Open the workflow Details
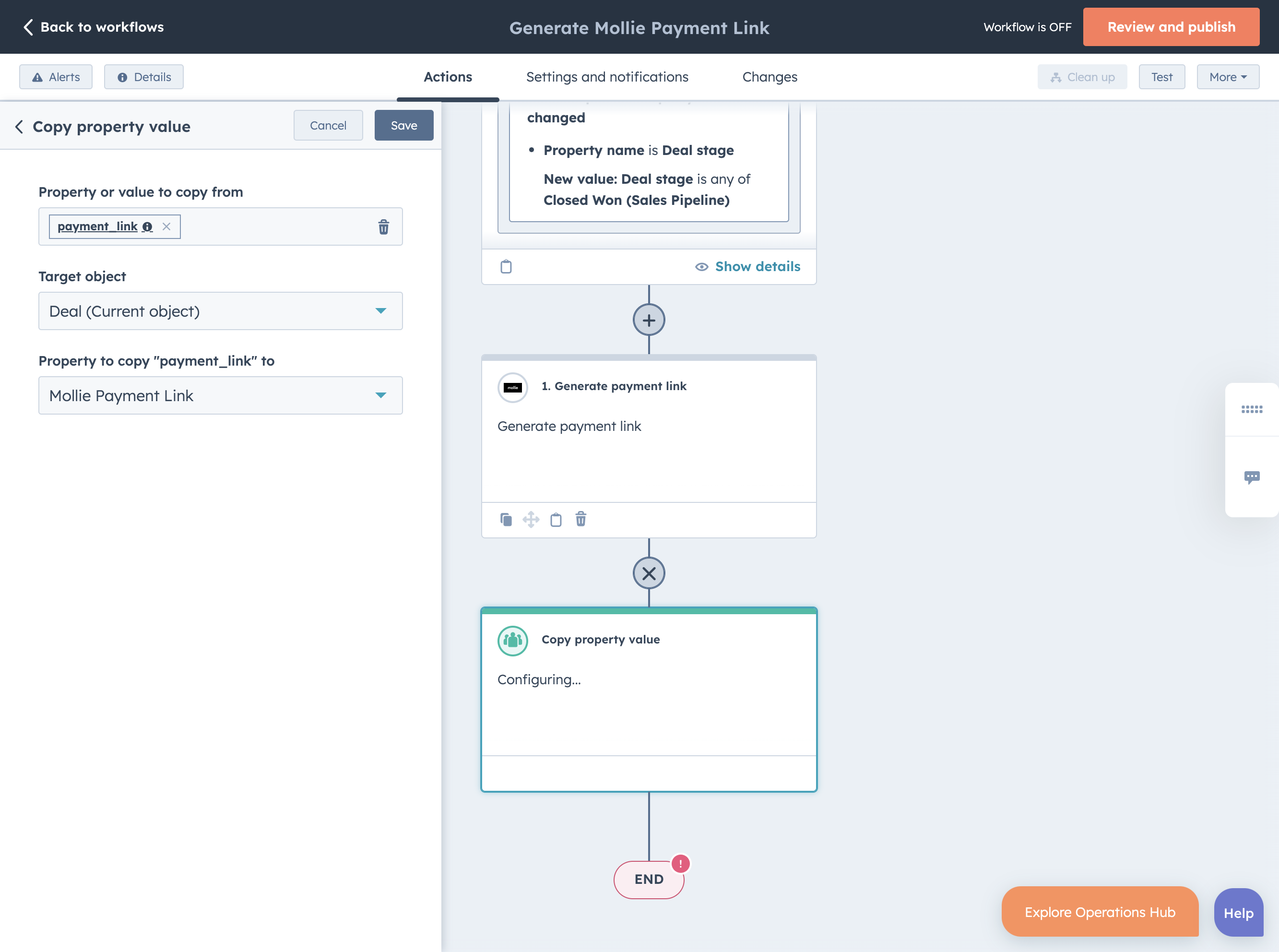The height and width of the screenshot is (952, 1279). click(144, 77)
